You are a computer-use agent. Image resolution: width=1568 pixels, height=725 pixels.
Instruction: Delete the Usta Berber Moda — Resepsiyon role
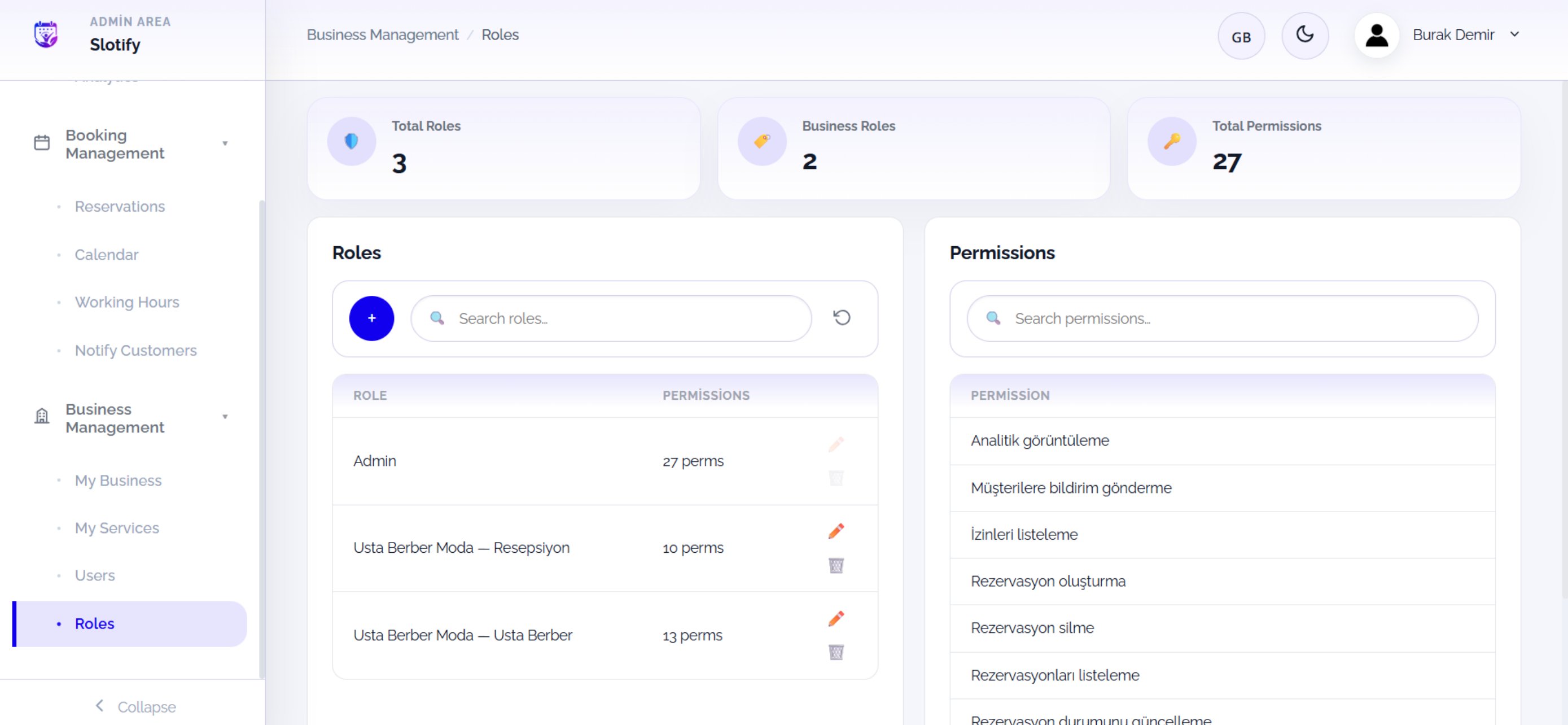(836, 566)
